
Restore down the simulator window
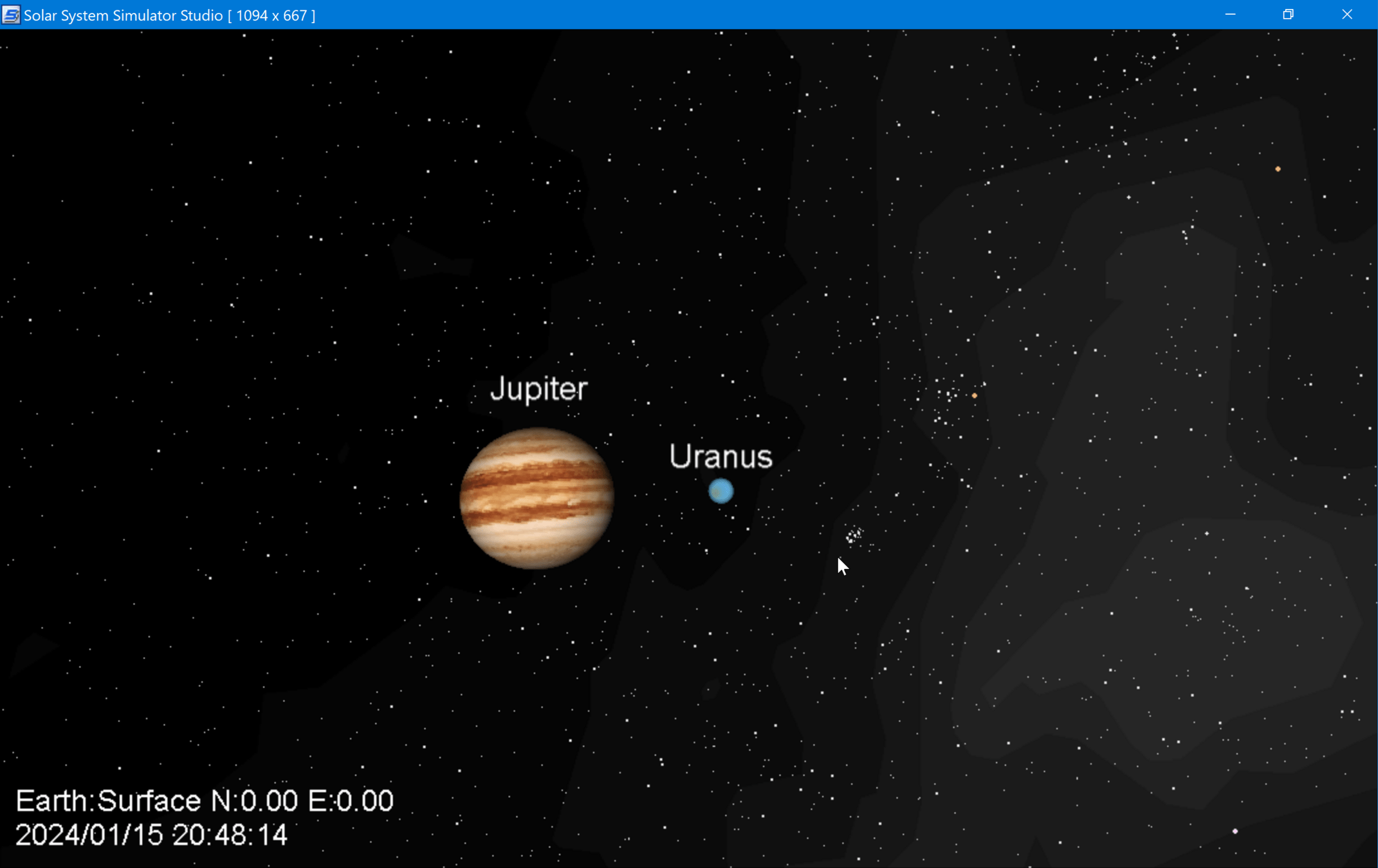(x=1288, y=14)
